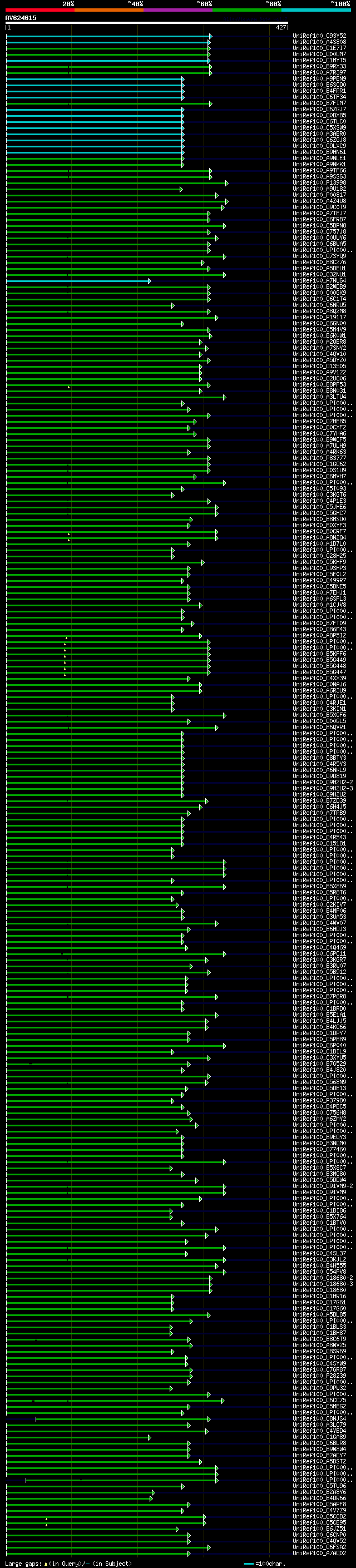
Task: Select label UniRef100_Q6MVH7
Action: click(x=319, y=477)
